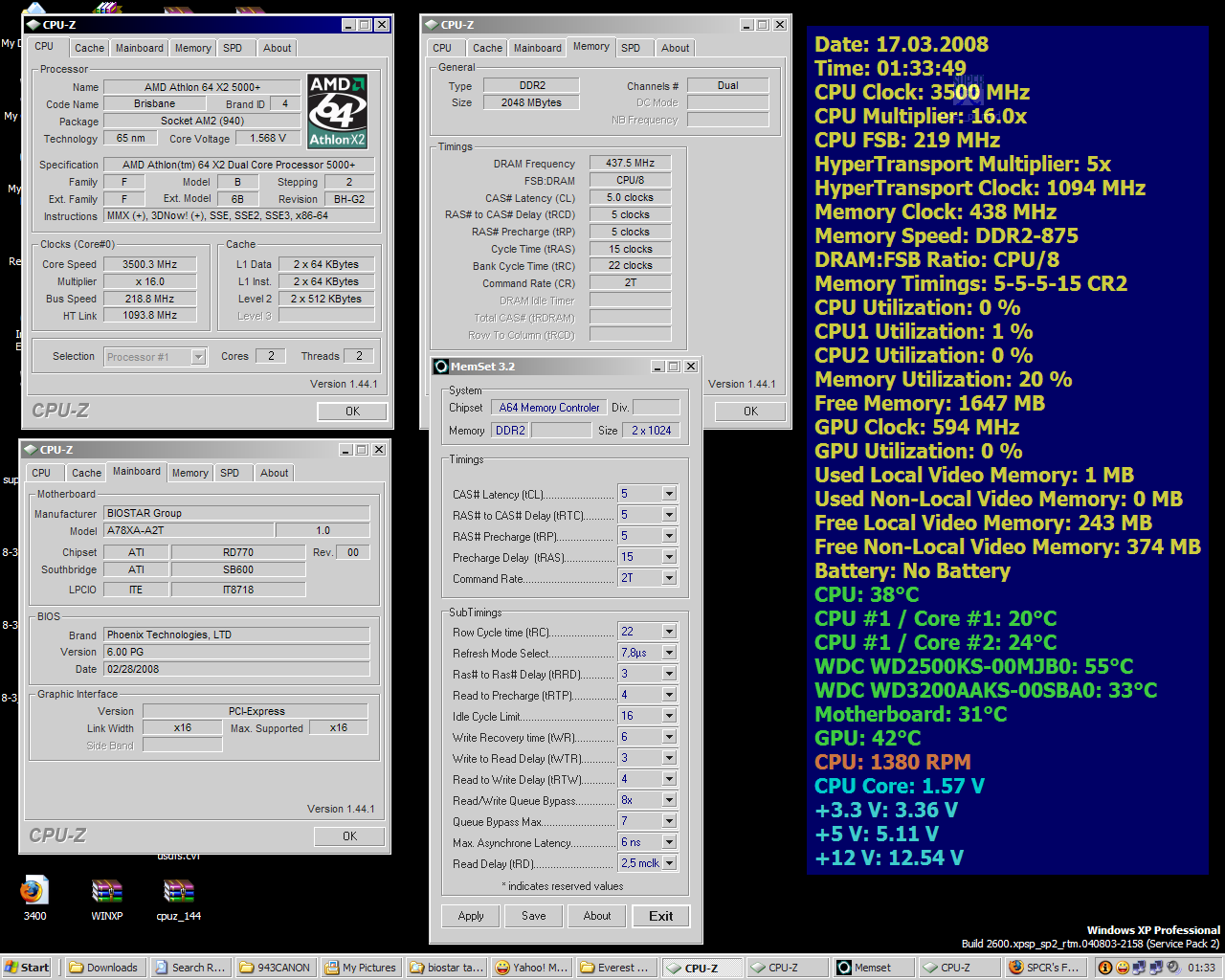Click the About button in MemSet
Image resolution: width=1225 pixels, height=980 pixels.
(597, 916)
